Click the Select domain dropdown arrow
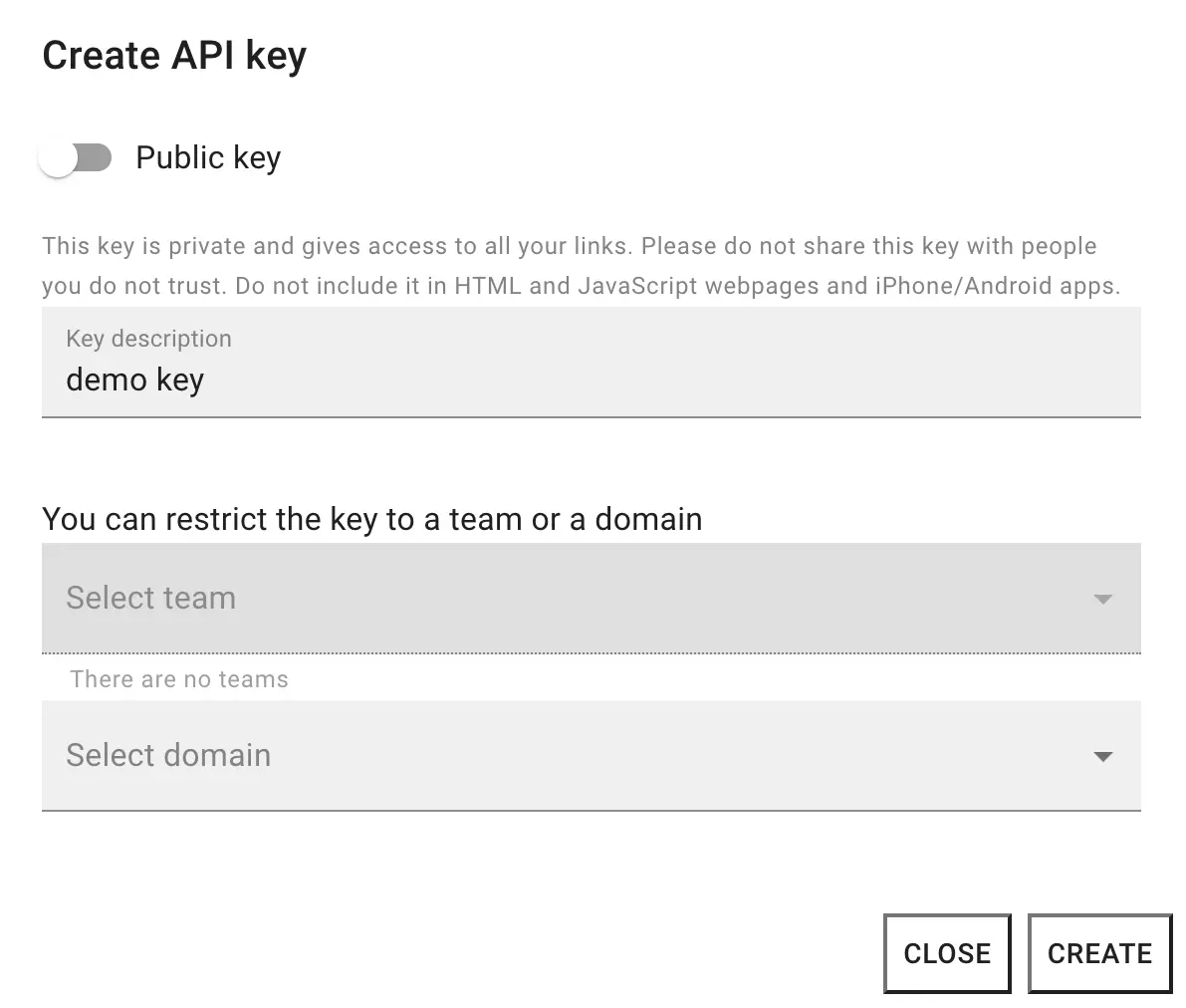This screenshot has height=1008, width=1186. [x=1102, y=757]
